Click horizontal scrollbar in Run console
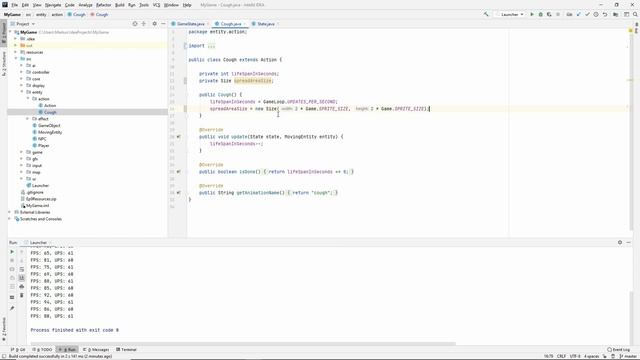The image size is (640, 360). (x=243, y=344)
